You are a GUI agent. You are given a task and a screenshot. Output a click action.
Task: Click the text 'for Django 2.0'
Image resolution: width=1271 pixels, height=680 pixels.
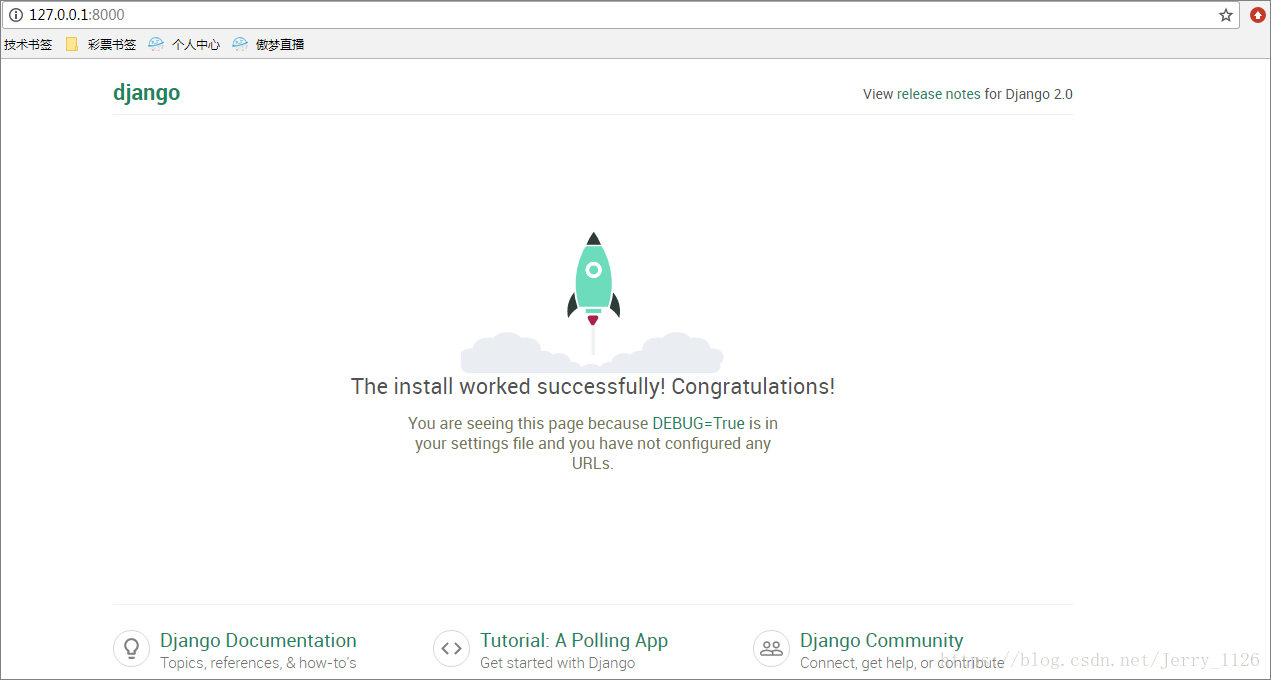[1029, 94]
